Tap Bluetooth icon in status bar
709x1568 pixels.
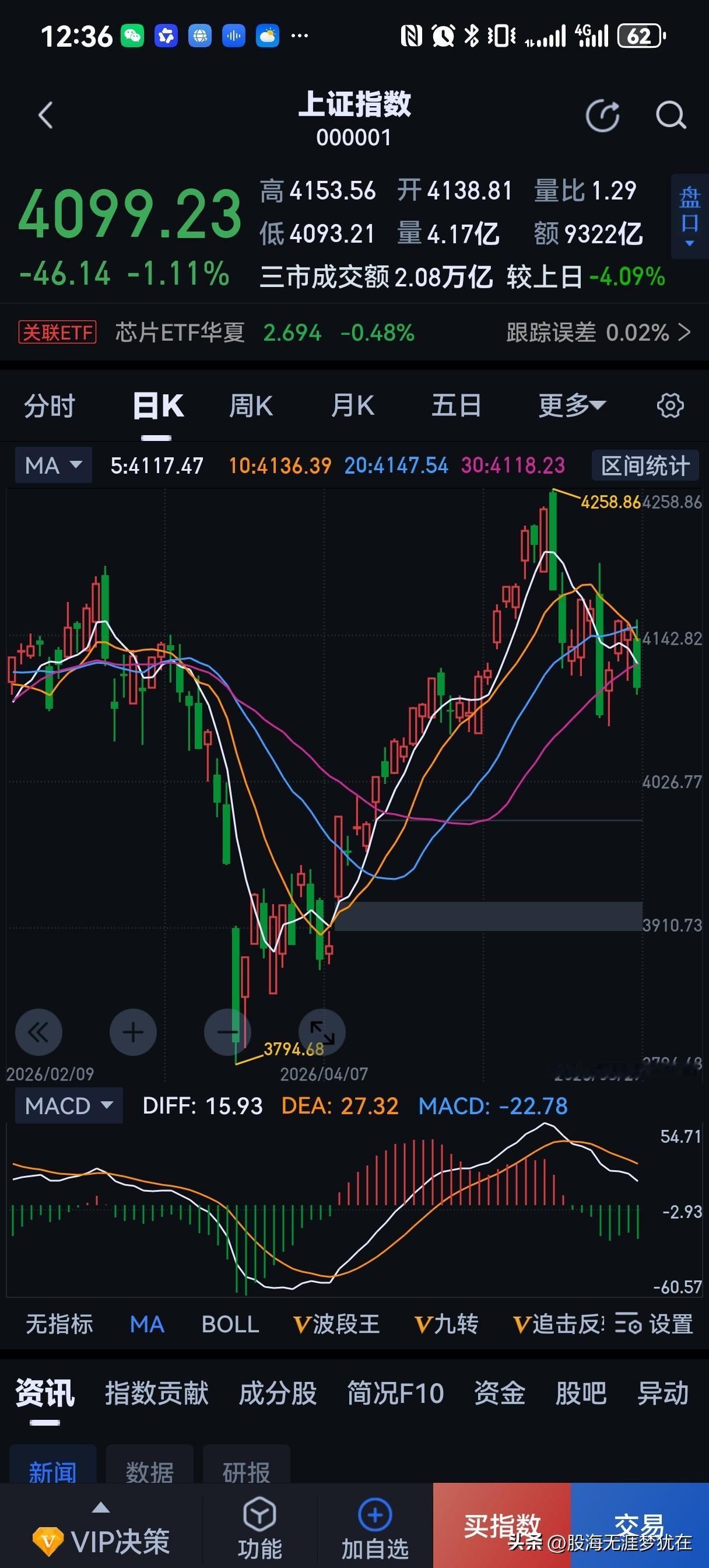click(471, 36)
